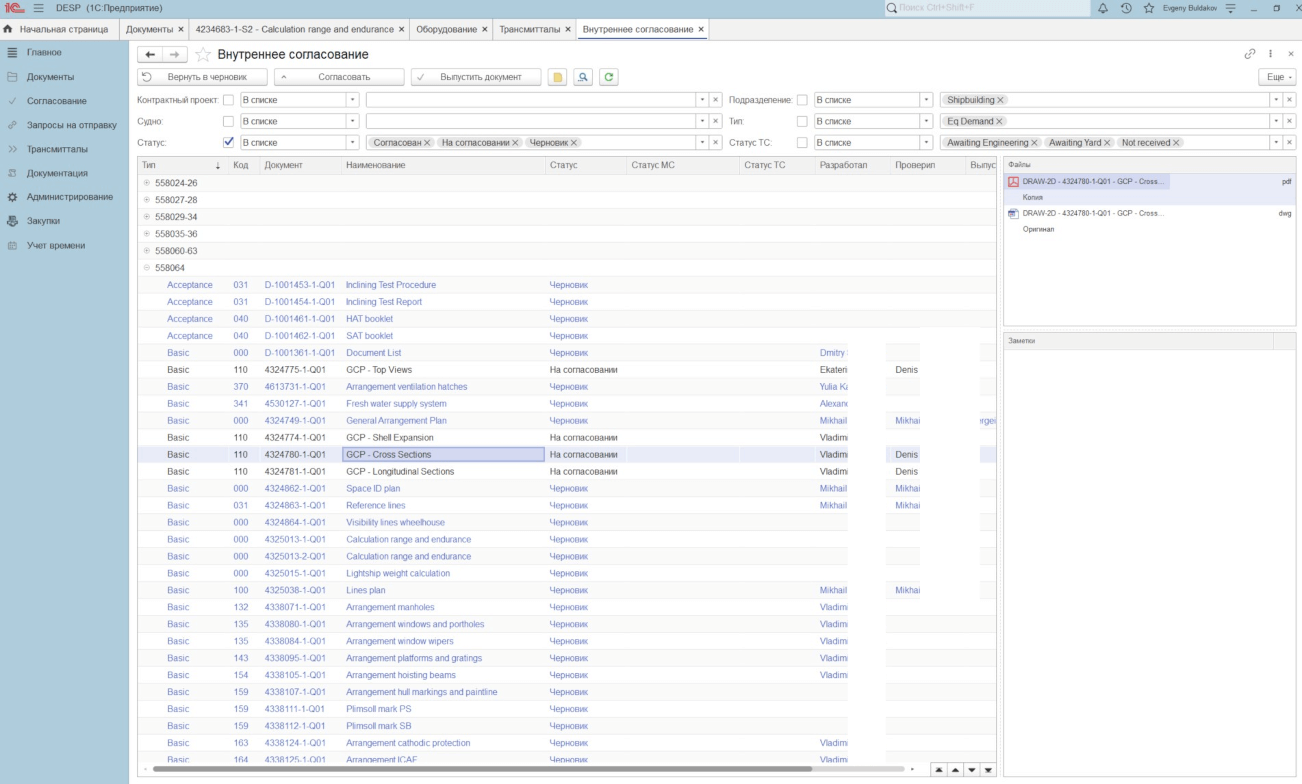
Task: Click the Выпустить документ button
Action: (475, 77)
